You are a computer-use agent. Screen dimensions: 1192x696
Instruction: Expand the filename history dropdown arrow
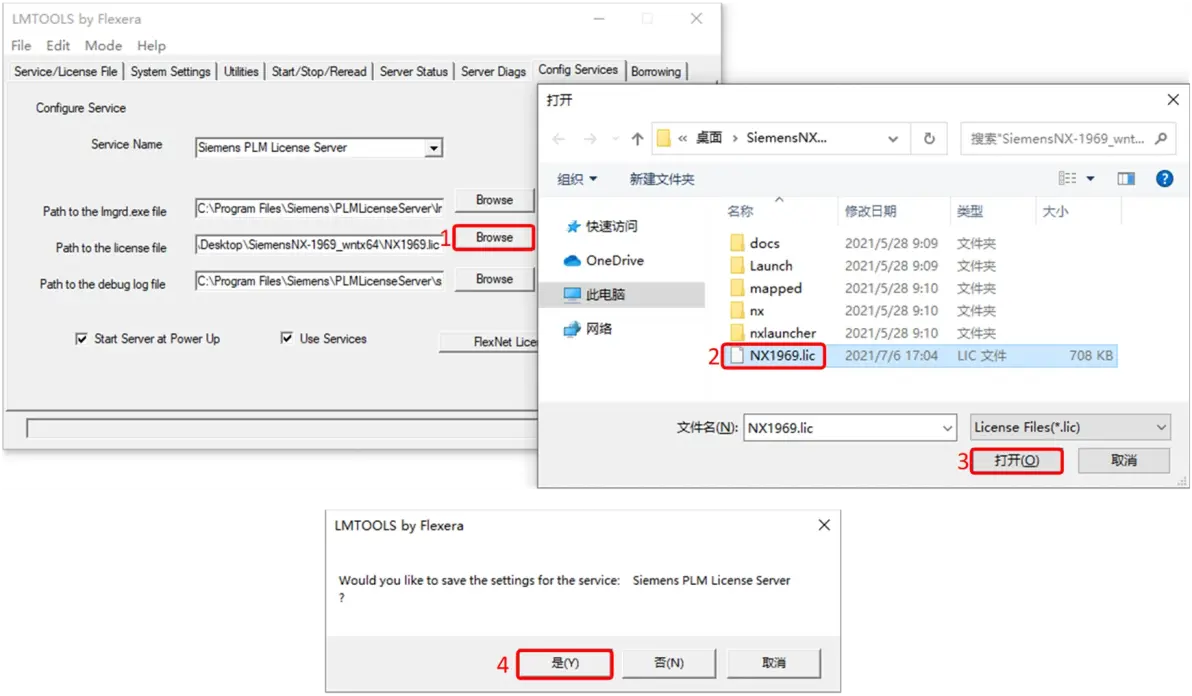coord(947,428)
